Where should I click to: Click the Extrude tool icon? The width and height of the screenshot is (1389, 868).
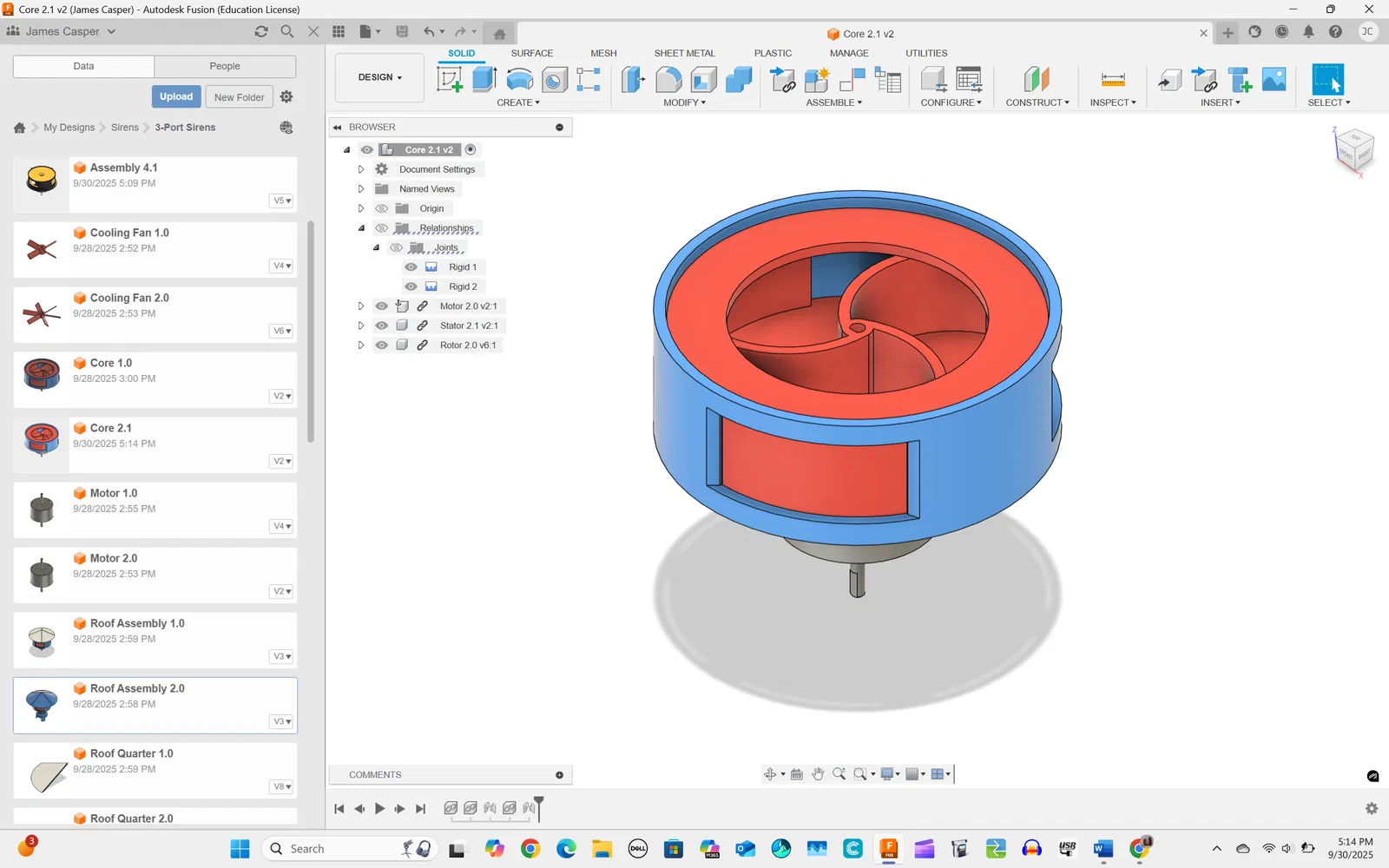[x=484, y=80]
